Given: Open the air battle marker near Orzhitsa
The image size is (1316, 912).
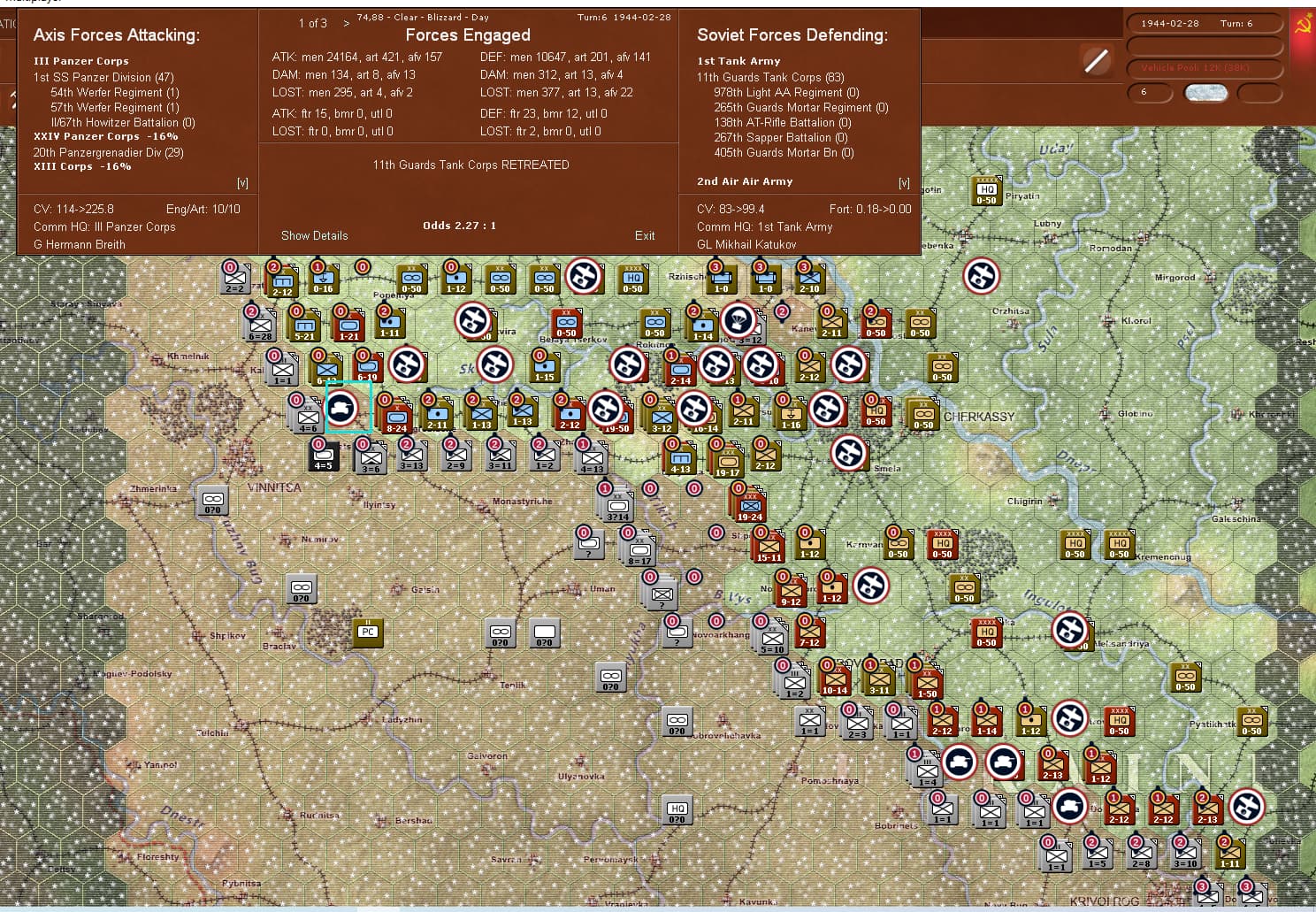Looking at the screenshot, I should click(x=981, y=276).
